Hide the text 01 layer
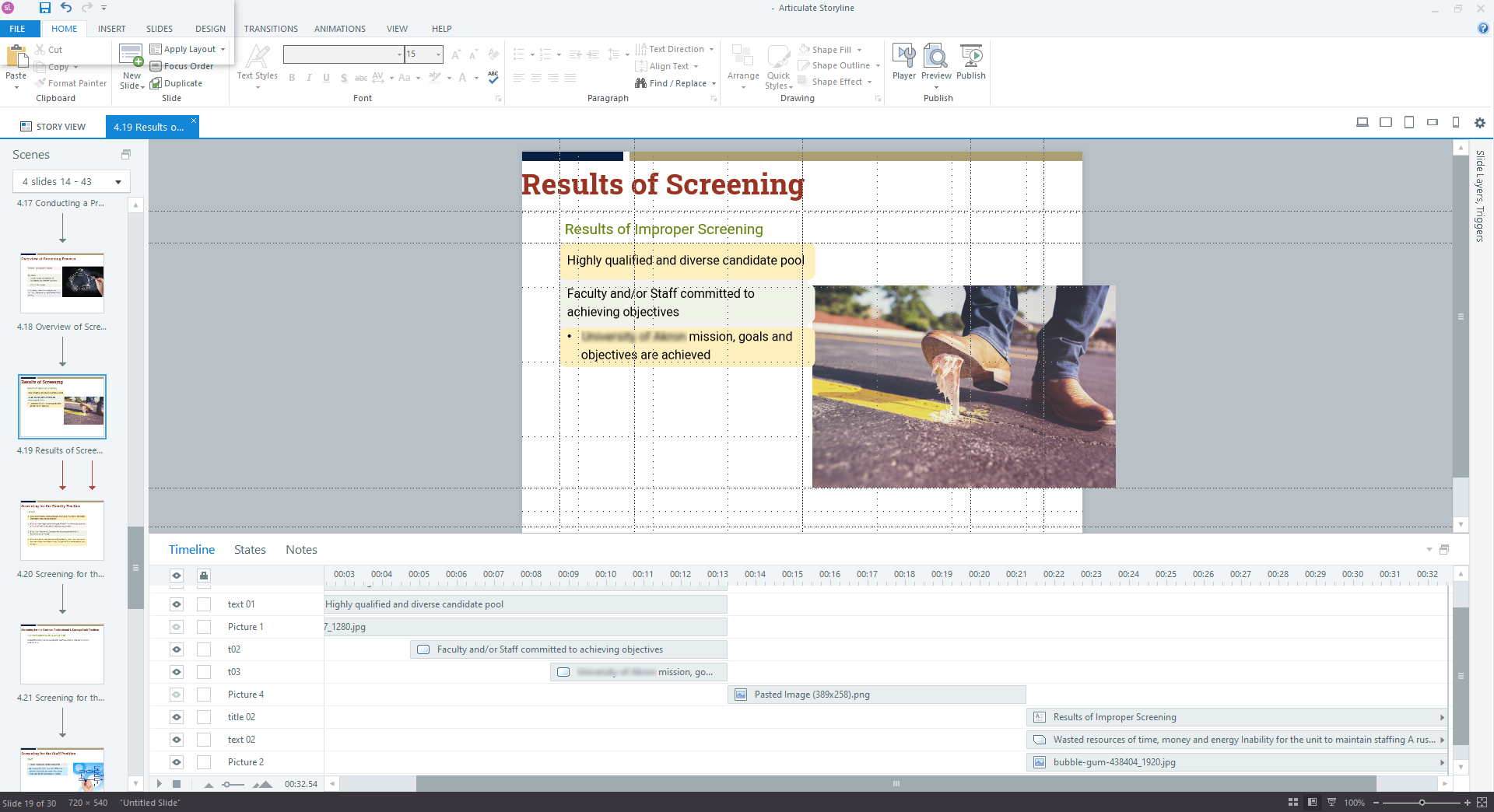 coord(177,604)
